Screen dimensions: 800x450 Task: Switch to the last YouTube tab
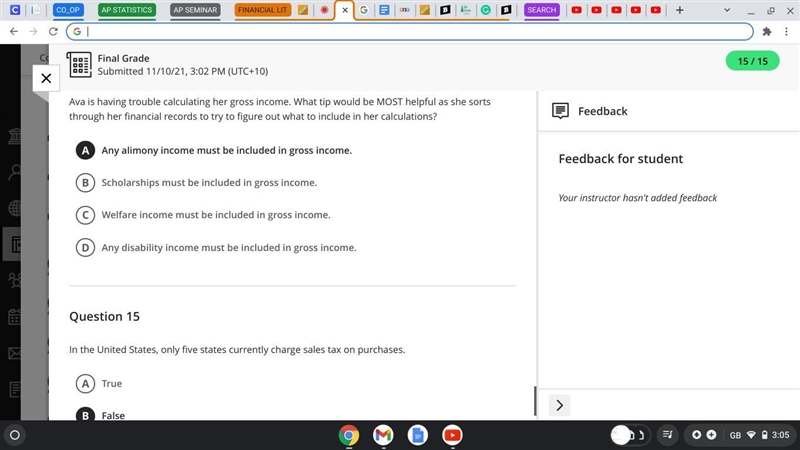point(656,10)
